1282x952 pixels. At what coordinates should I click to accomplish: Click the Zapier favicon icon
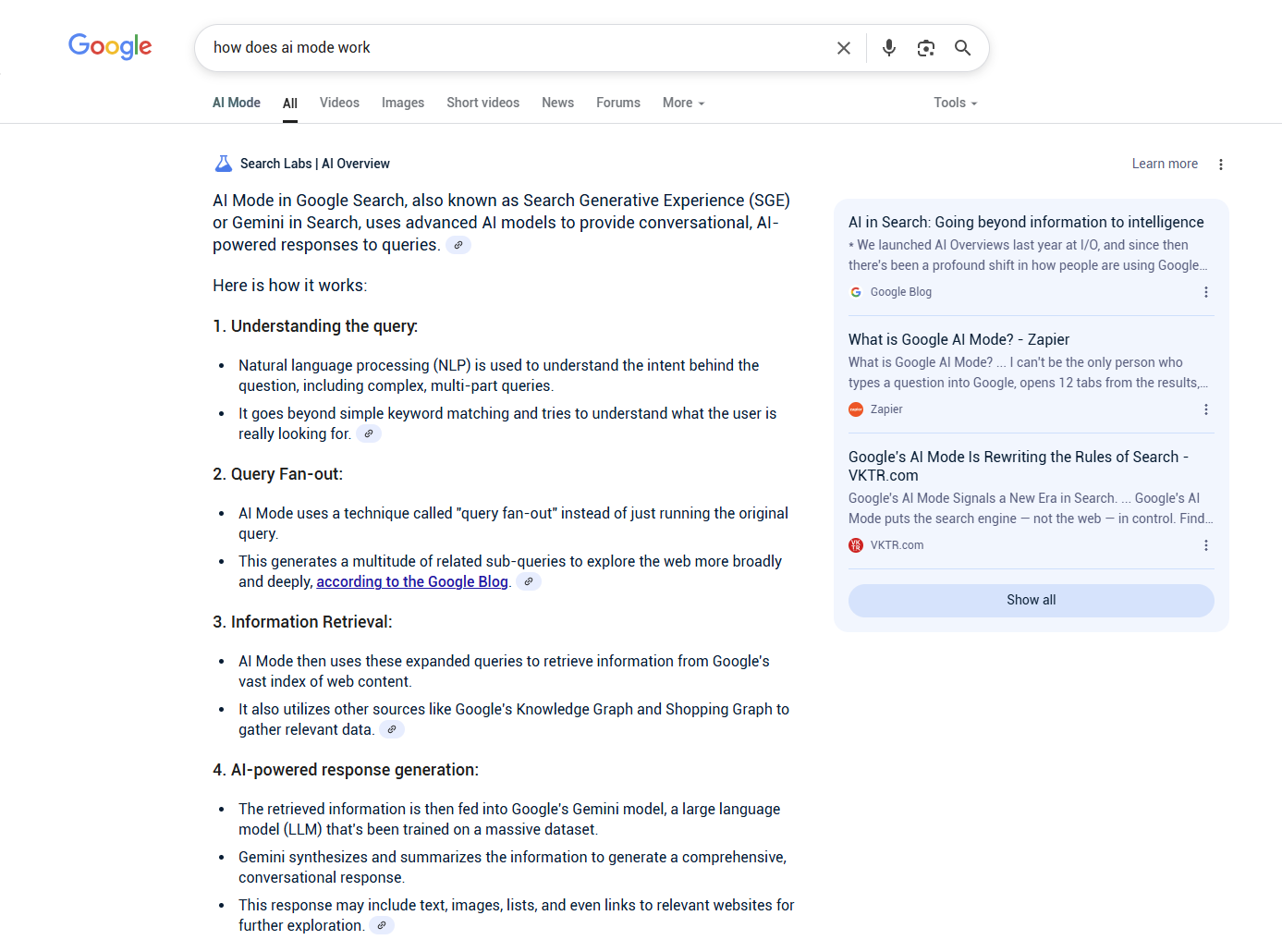[x=856, y=409]
